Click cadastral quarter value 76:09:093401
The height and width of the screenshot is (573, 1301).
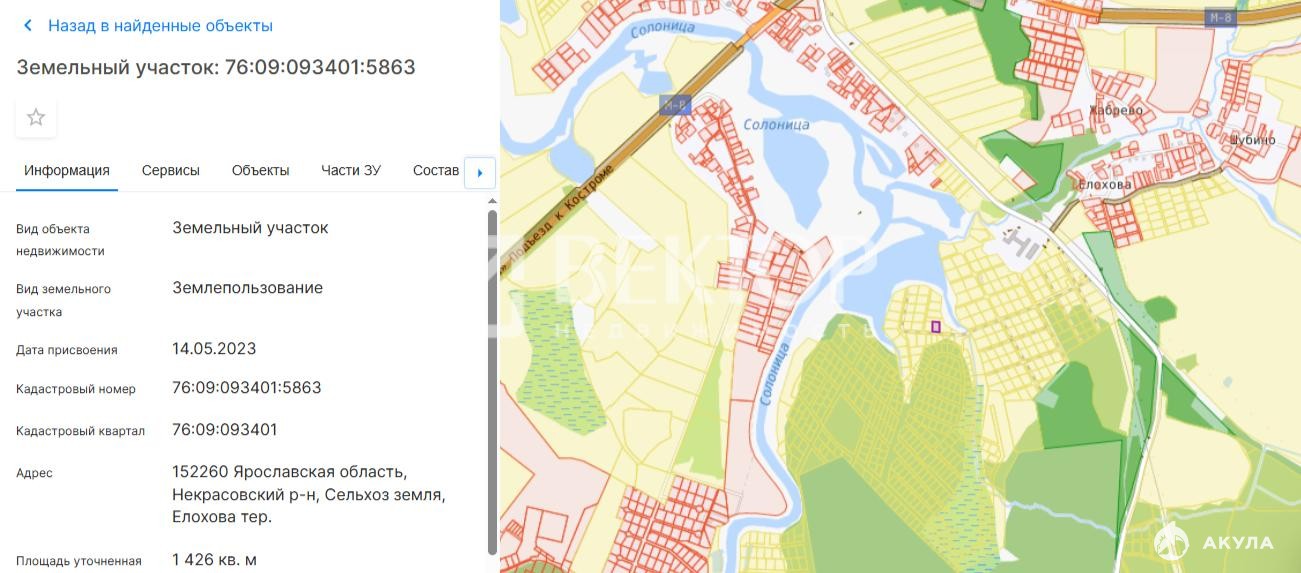[225, 430]
